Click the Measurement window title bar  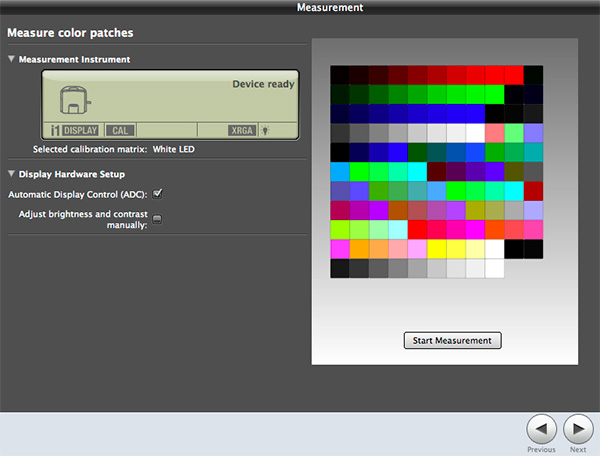(330, 8)
